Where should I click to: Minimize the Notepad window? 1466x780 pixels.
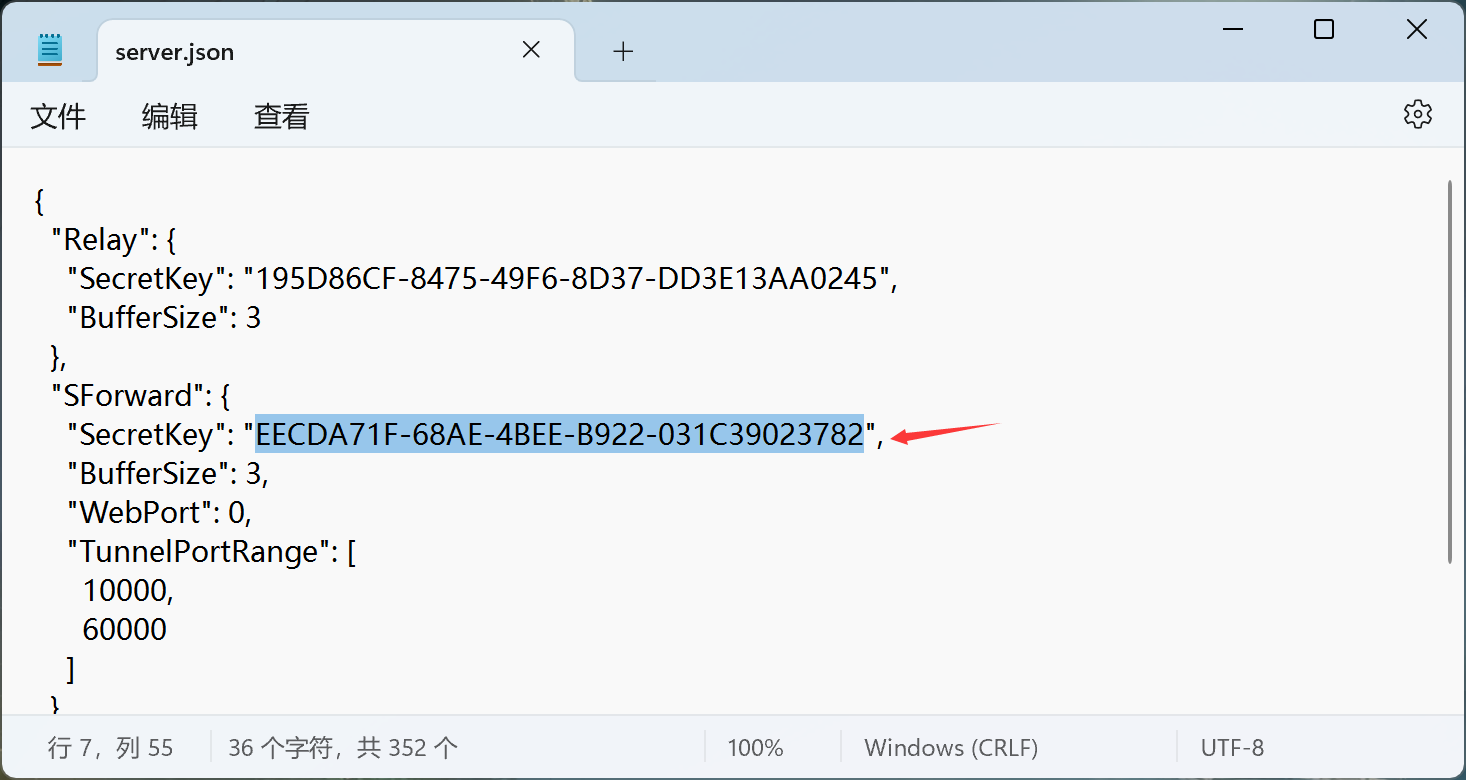pyautogui.click(x=1231, y=30)
